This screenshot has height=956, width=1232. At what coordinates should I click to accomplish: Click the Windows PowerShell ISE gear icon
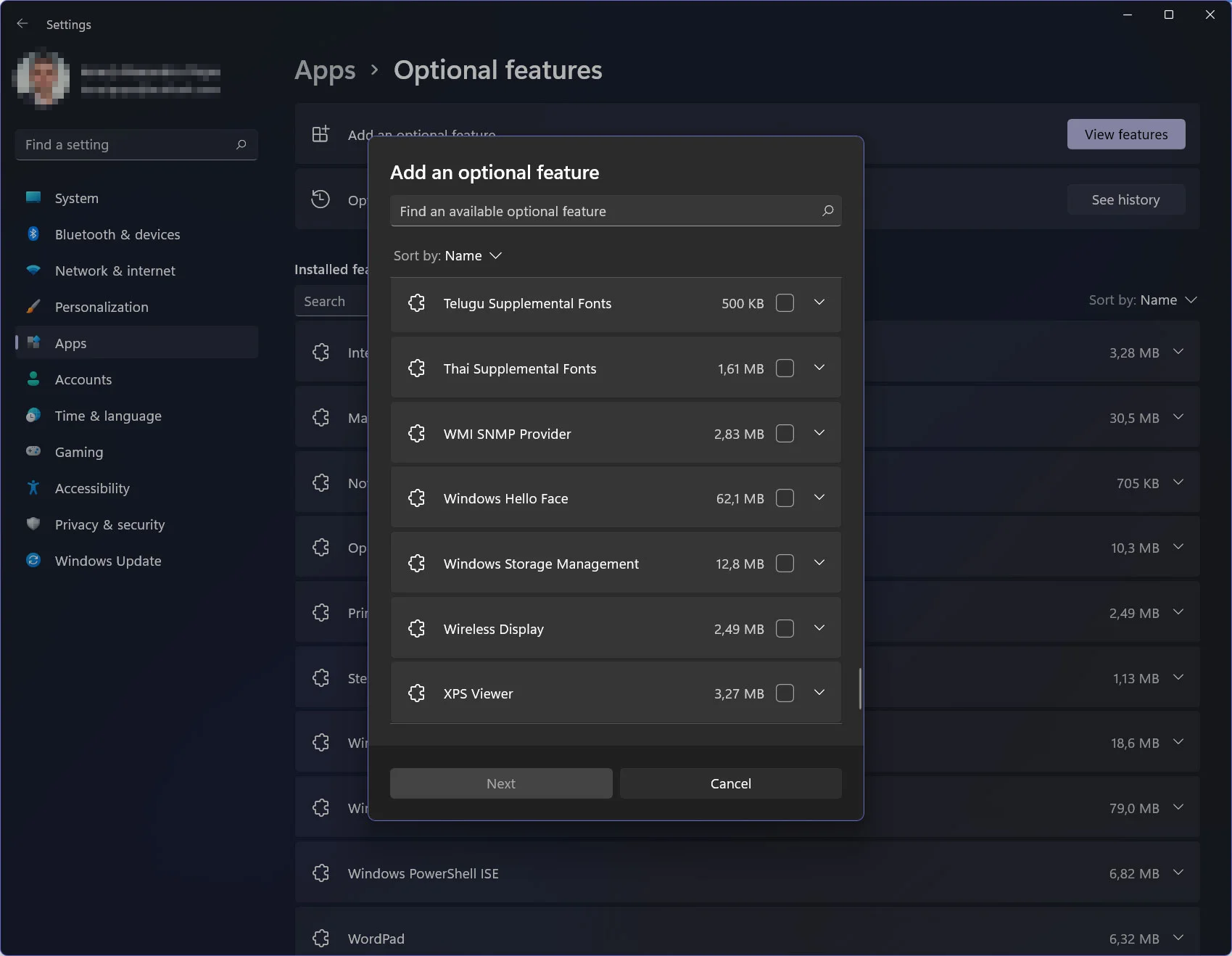[x=321, y=873]
